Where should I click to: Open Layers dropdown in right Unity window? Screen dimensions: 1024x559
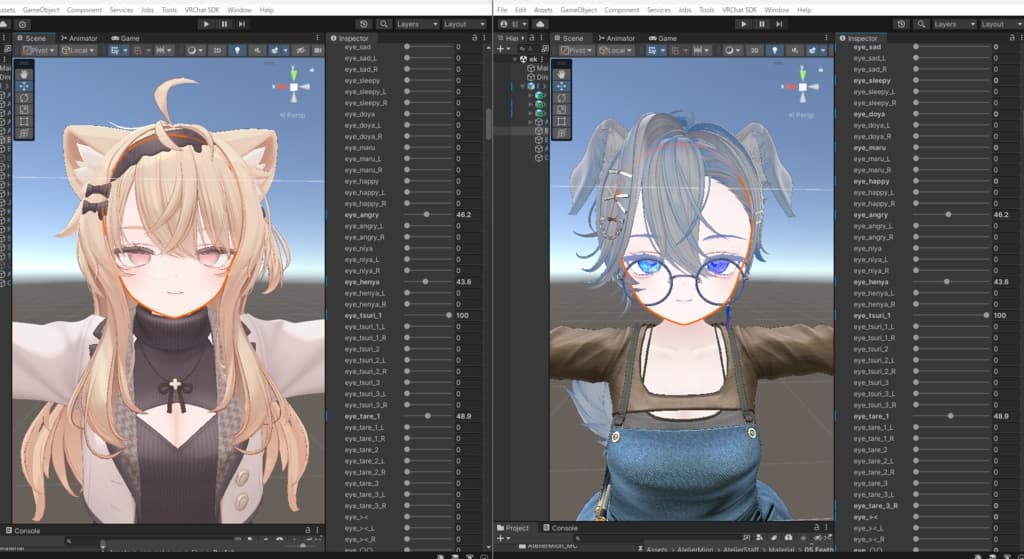pos(954,24)
